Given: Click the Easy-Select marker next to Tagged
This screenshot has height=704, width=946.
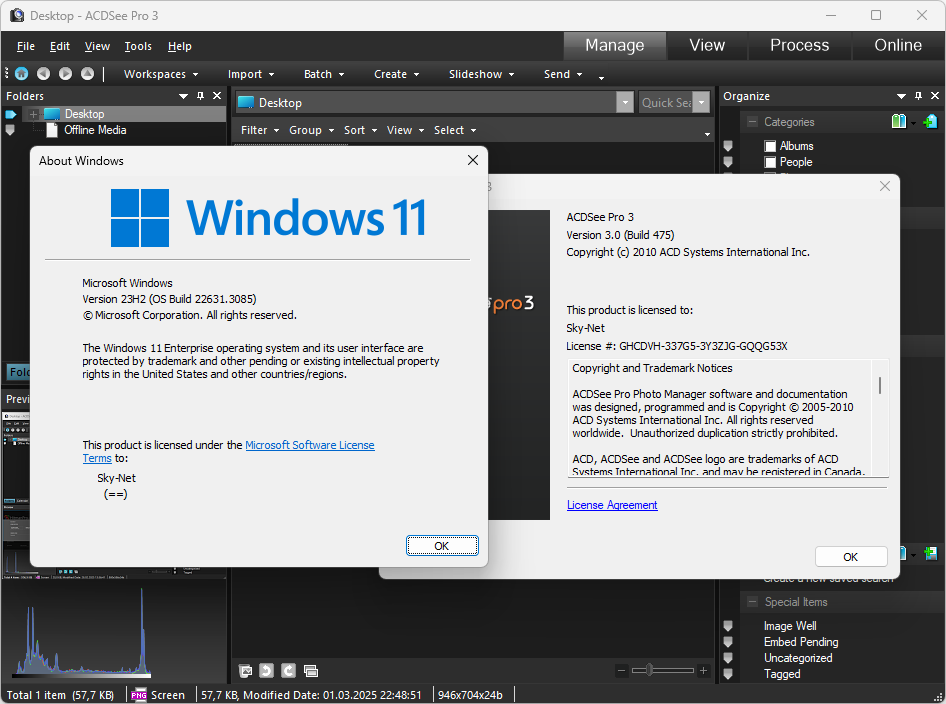Looking at the screenshot, I should (x=728, y=674).
